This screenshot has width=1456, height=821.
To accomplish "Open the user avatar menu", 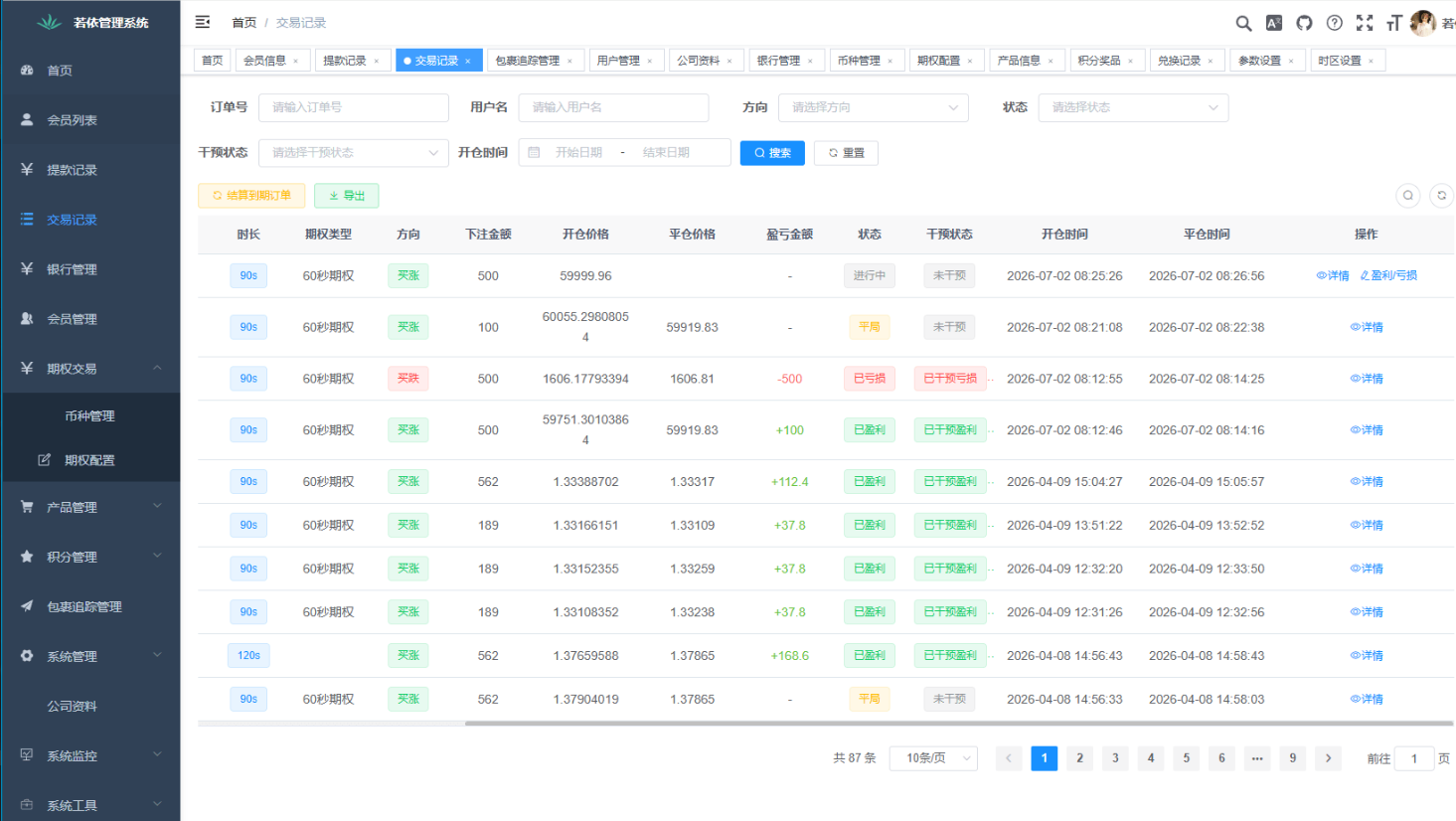I will click(x=1423, y=23).
